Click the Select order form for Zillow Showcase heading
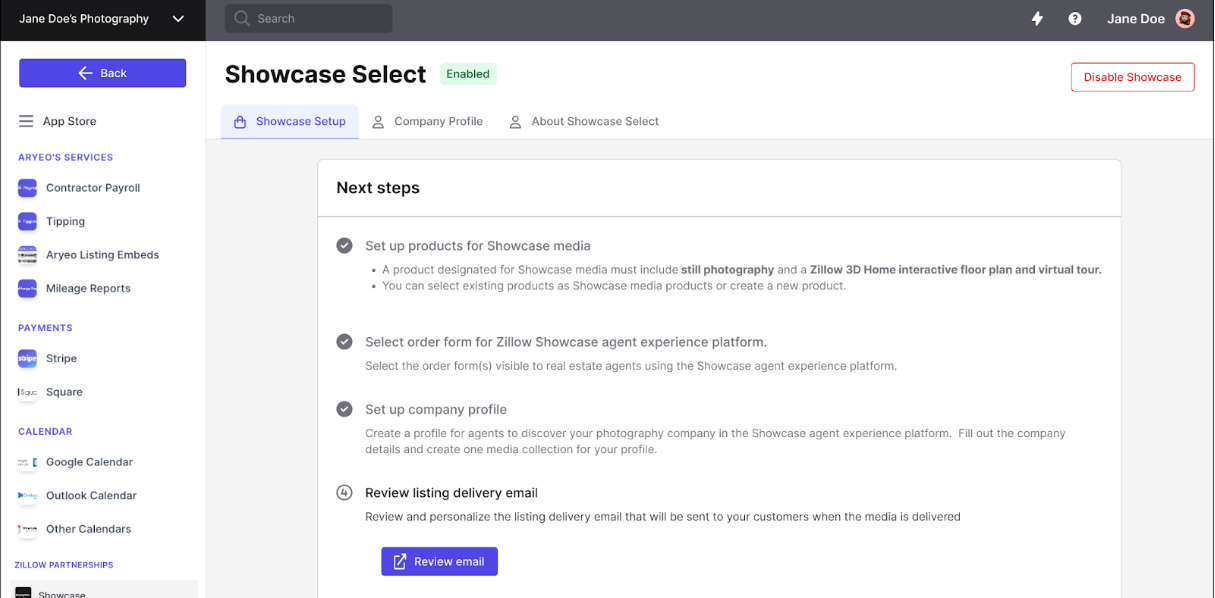Screen dimensions: 1215x598 tap(566, 342)
